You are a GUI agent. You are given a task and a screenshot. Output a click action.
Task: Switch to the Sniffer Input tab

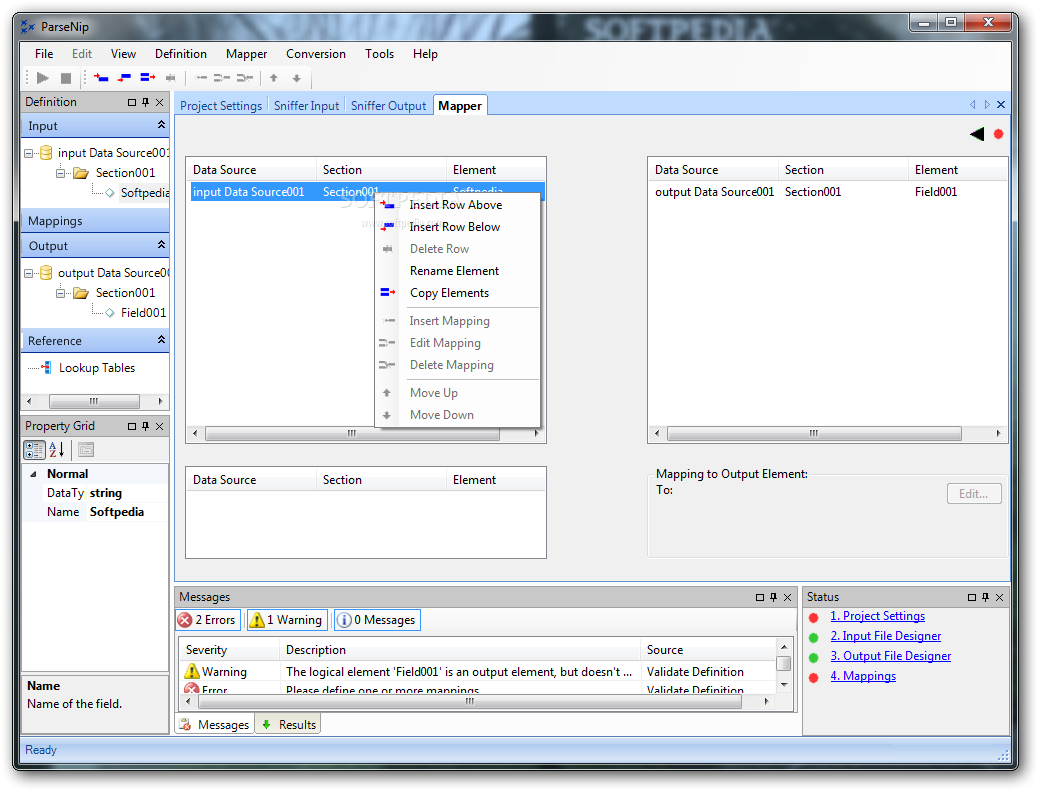306,106
